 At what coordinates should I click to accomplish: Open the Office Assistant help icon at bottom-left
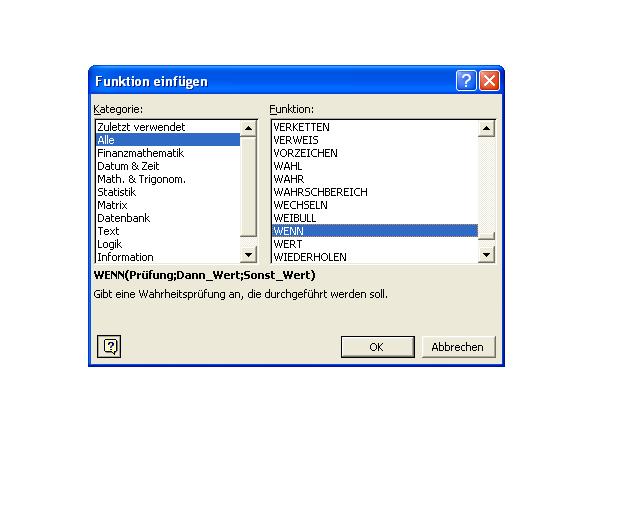(x=109, y=347)
